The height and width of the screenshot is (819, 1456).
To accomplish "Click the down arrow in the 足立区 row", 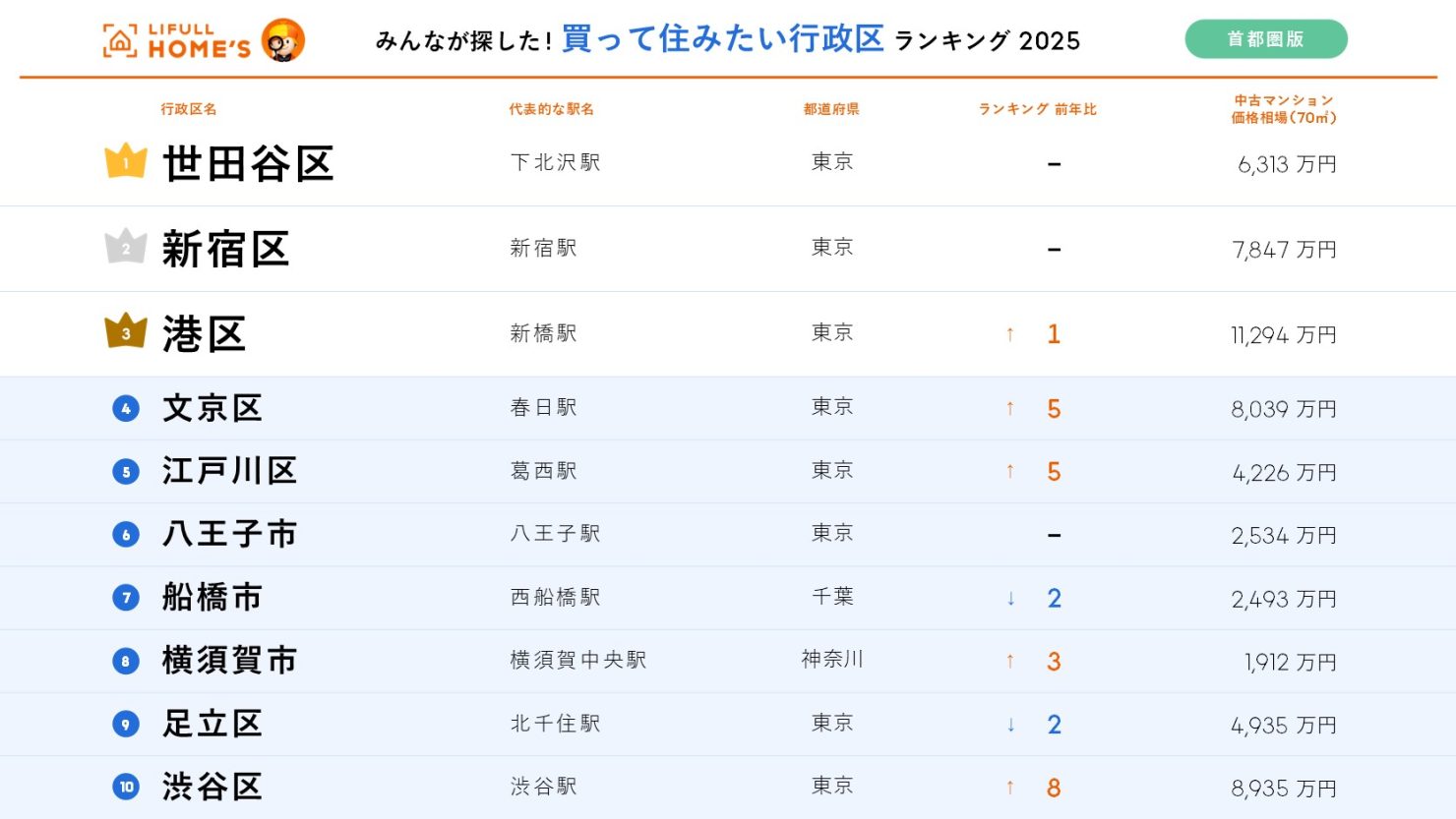I will [1011, 725].
